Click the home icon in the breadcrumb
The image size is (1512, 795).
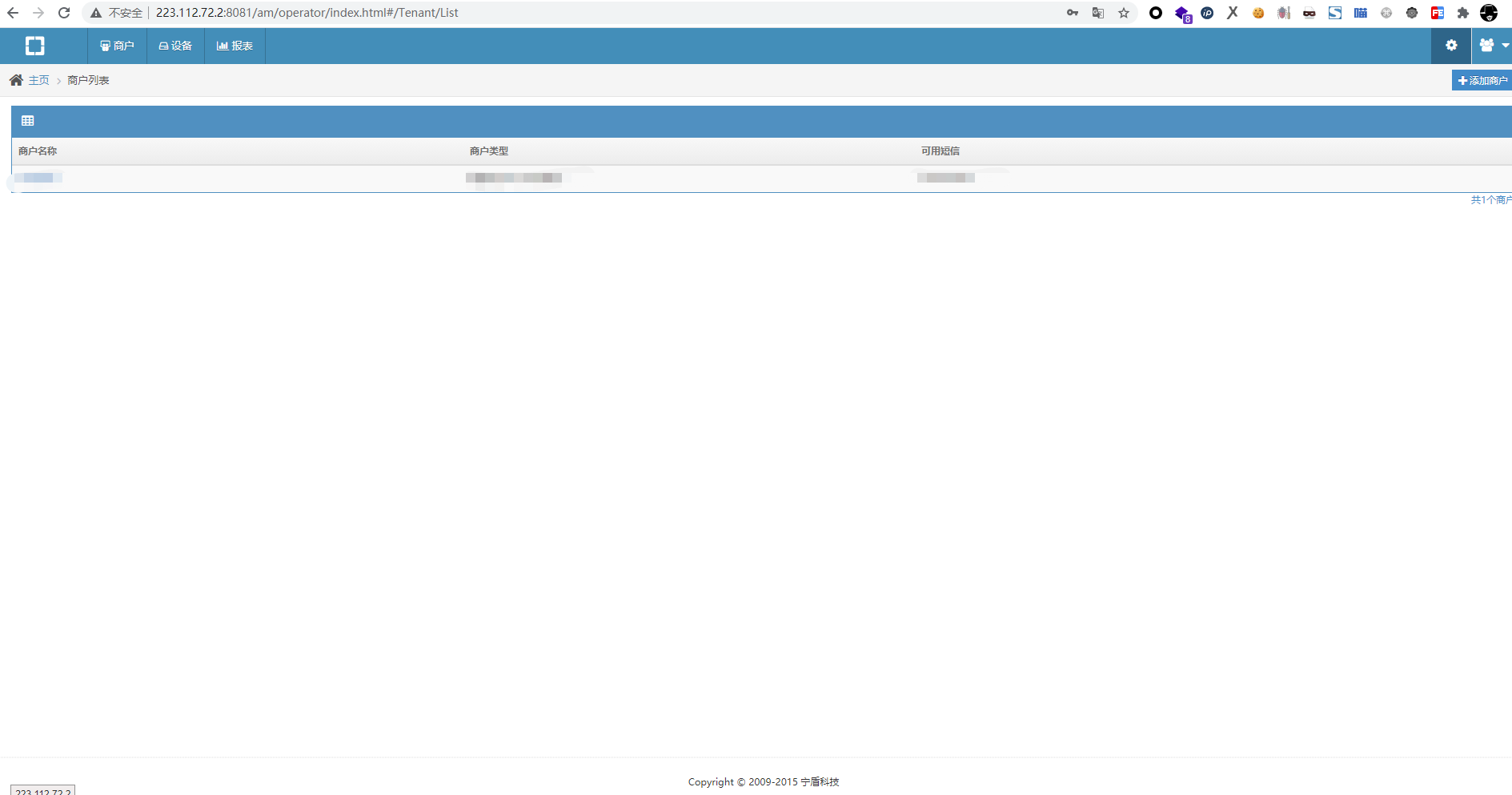tap(16, 80)
